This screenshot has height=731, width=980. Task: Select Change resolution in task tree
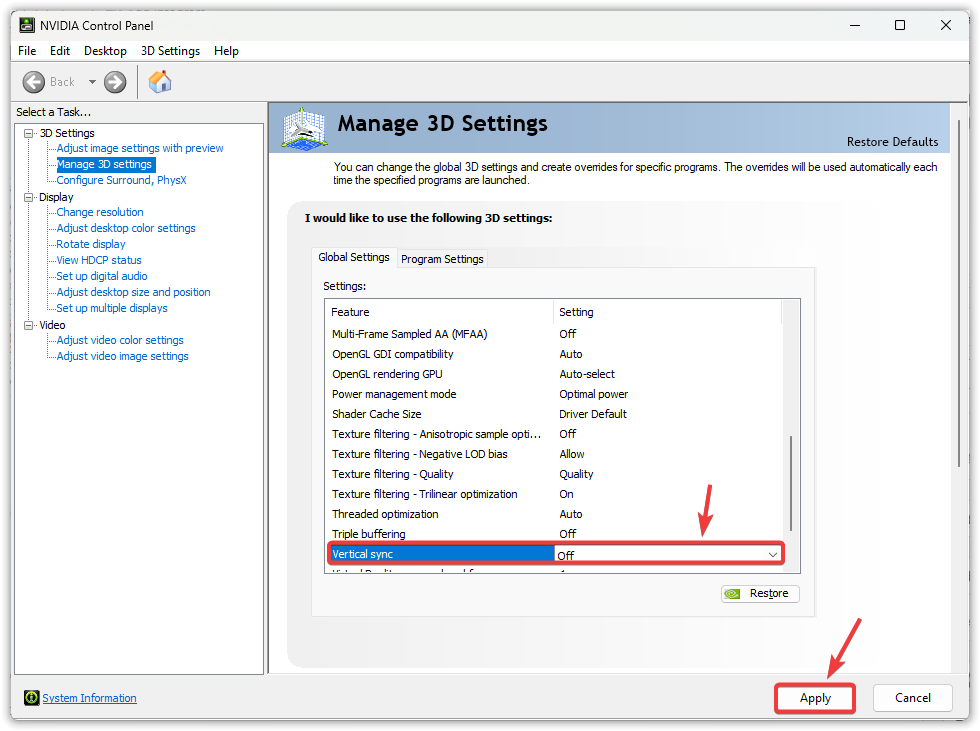(x=100, y=212)
